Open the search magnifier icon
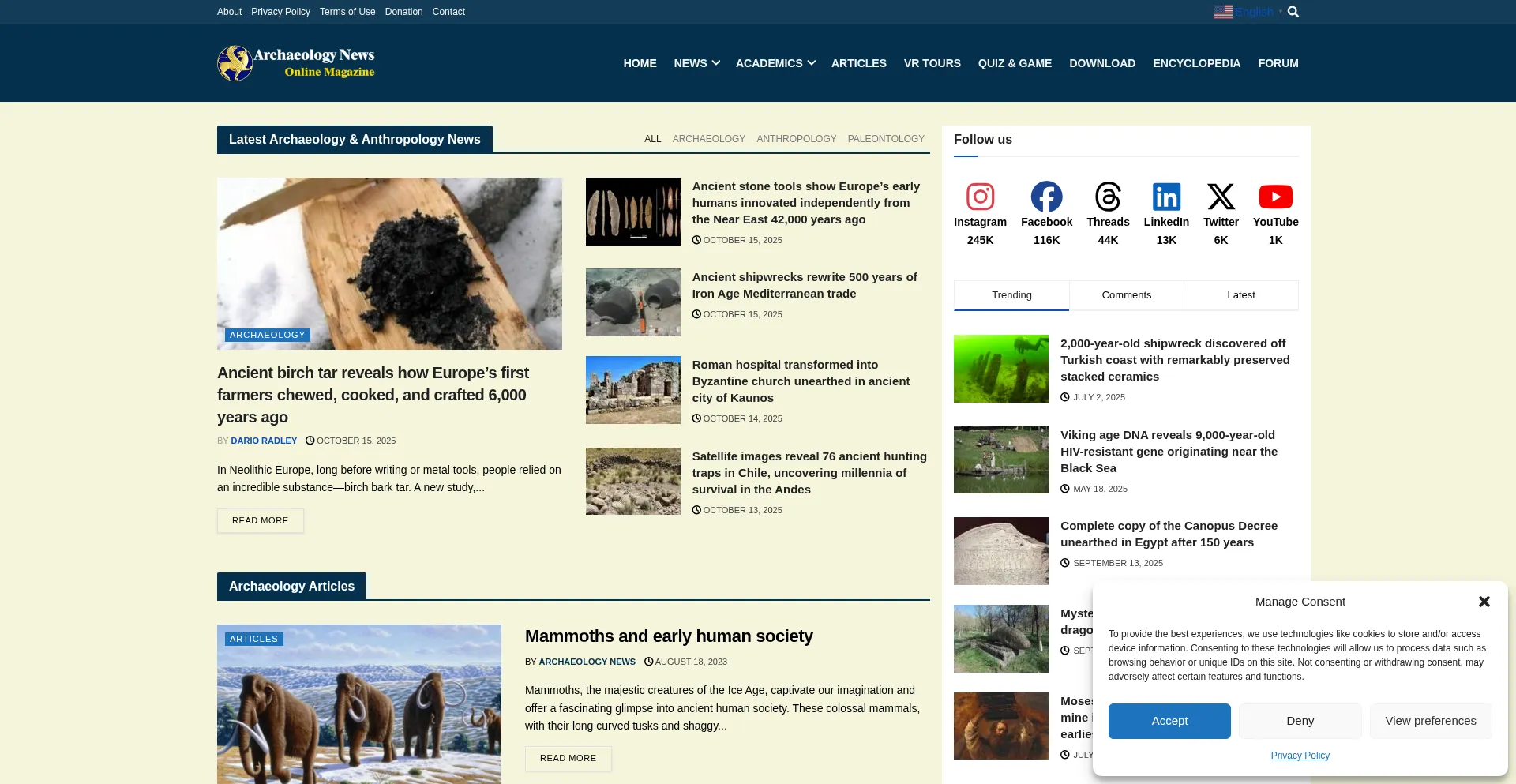The image size is (1516, 784). coord(1293,12)
